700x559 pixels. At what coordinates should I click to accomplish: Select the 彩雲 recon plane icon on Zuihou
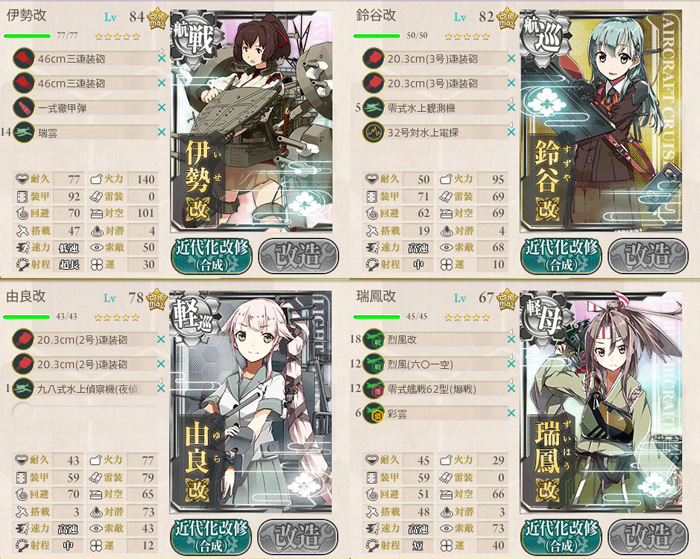tap(373, 413)
